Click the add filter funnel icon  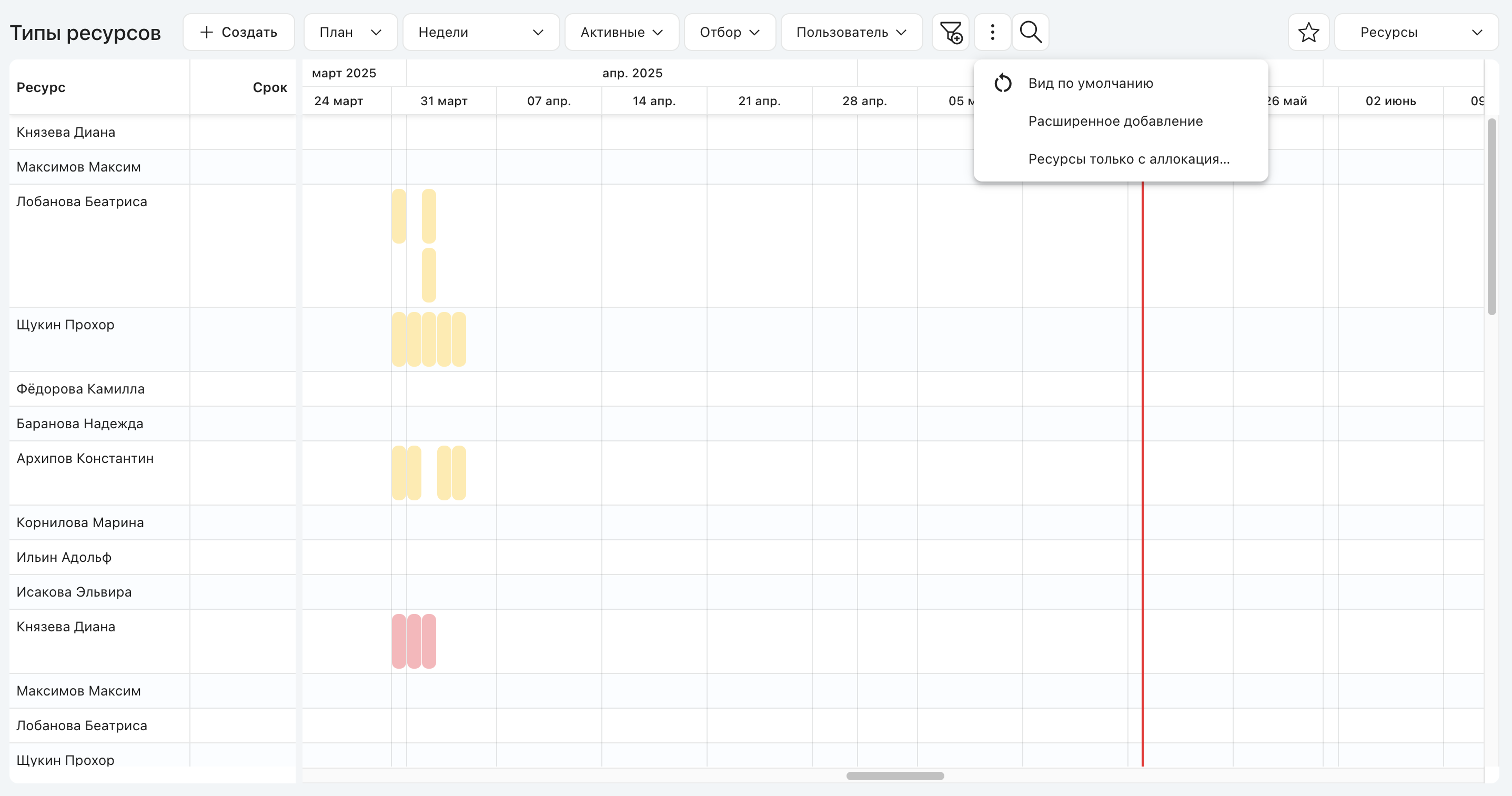click(x=950, y=32)
